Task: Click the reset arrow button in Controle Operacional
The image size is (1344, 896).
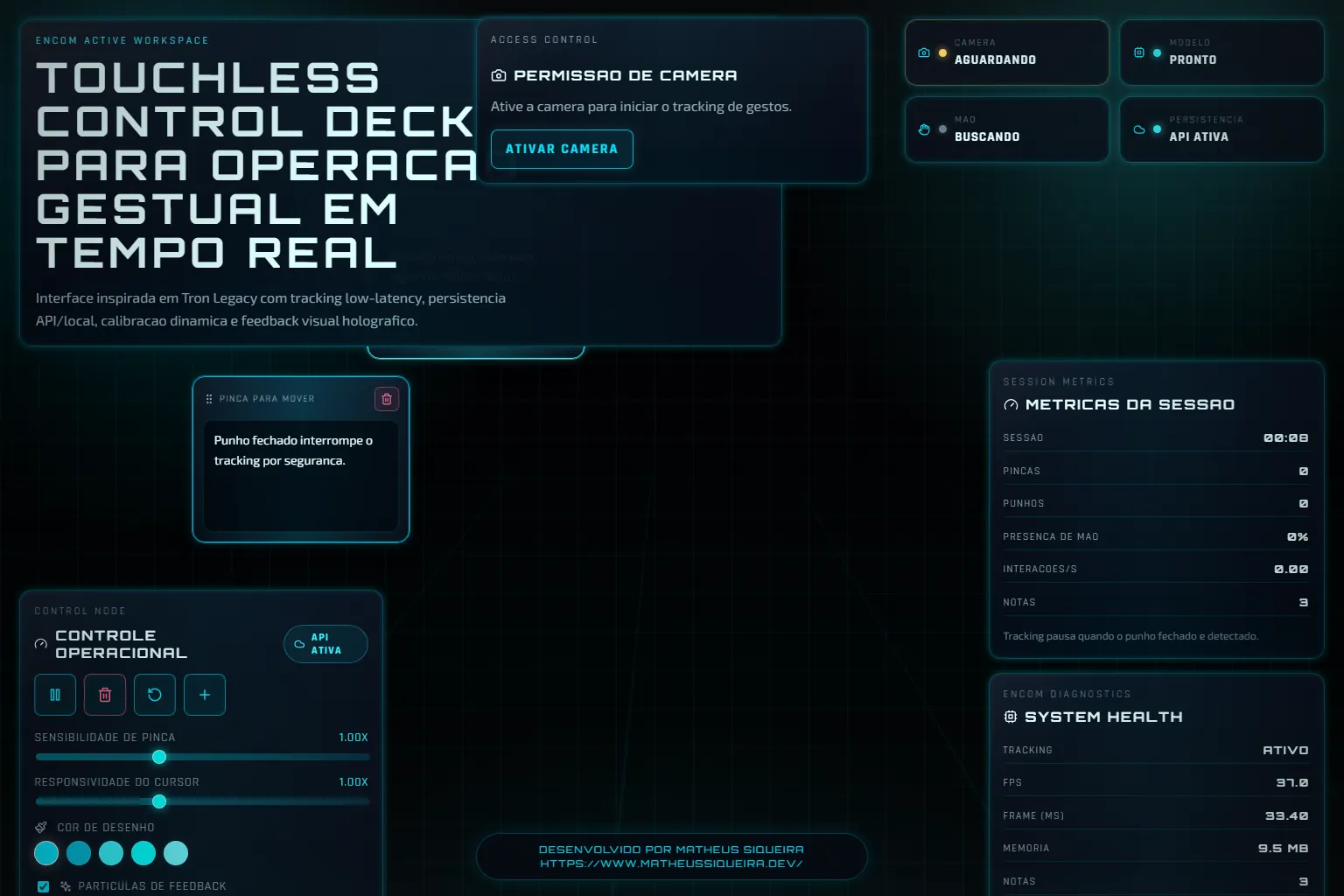Action: click(x=155, y=695)
